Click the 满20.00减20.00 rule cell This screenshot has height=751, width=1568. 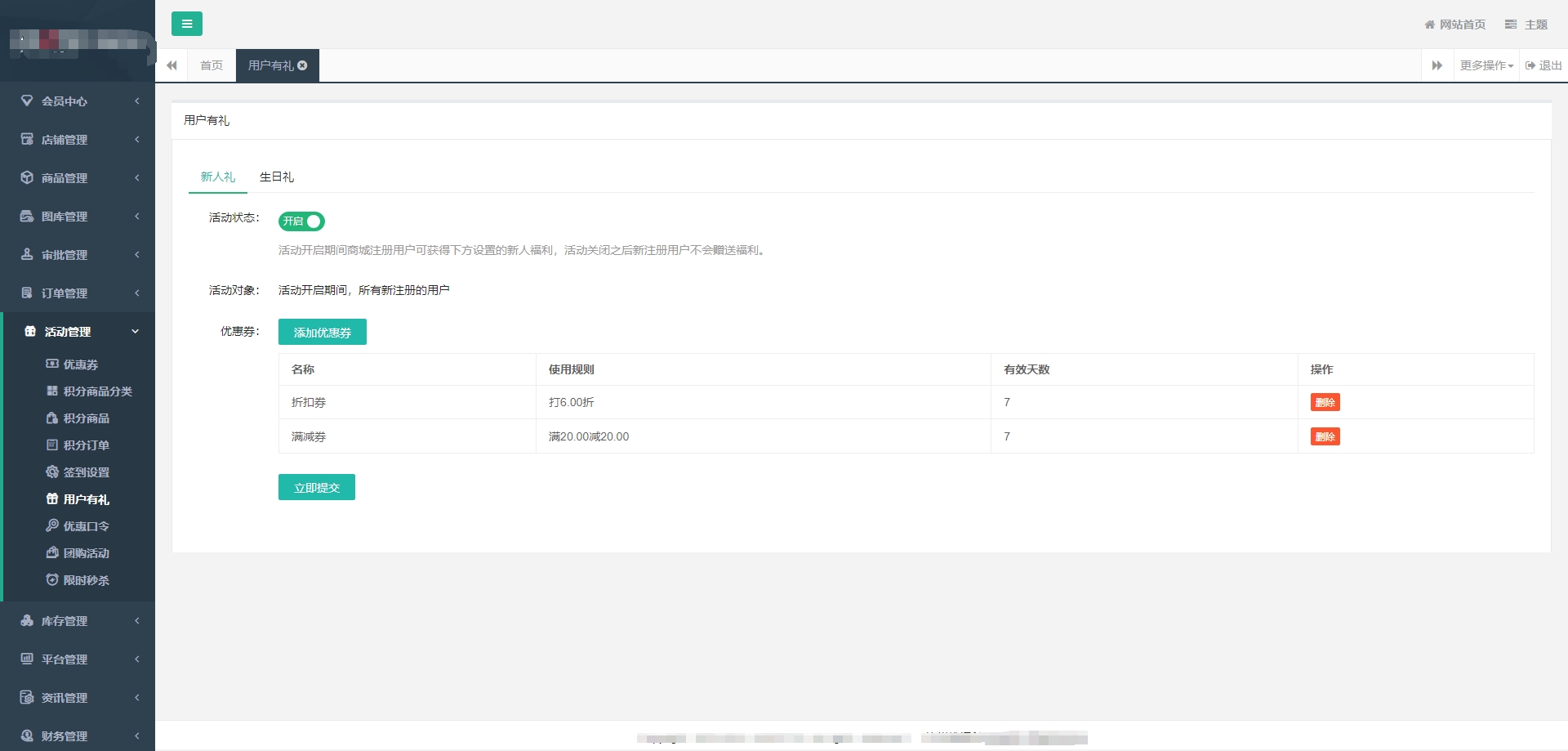pos(764,436)
